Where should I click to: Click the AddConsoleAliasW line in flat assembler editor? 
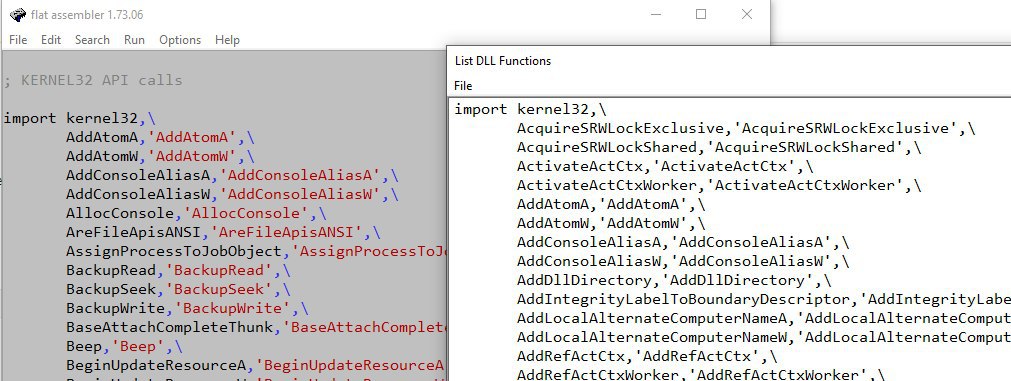point(232,195)
